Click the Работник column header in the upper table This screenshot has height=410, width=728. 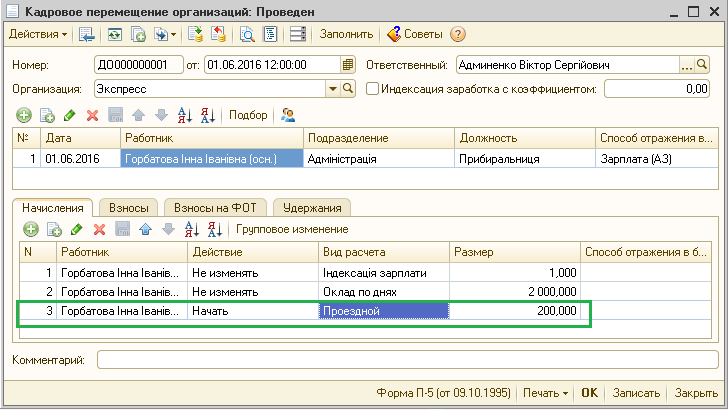coord(211,138)
